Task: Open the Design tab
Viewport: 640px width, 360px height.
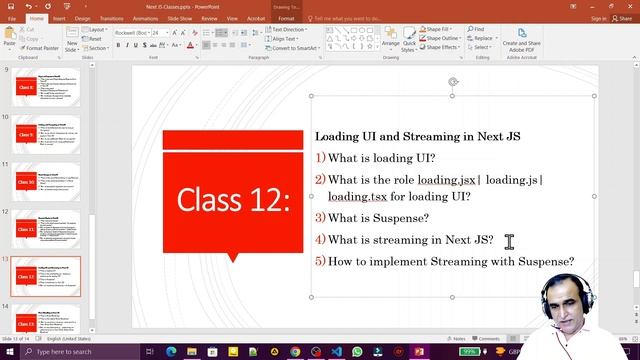Action: 82,19
